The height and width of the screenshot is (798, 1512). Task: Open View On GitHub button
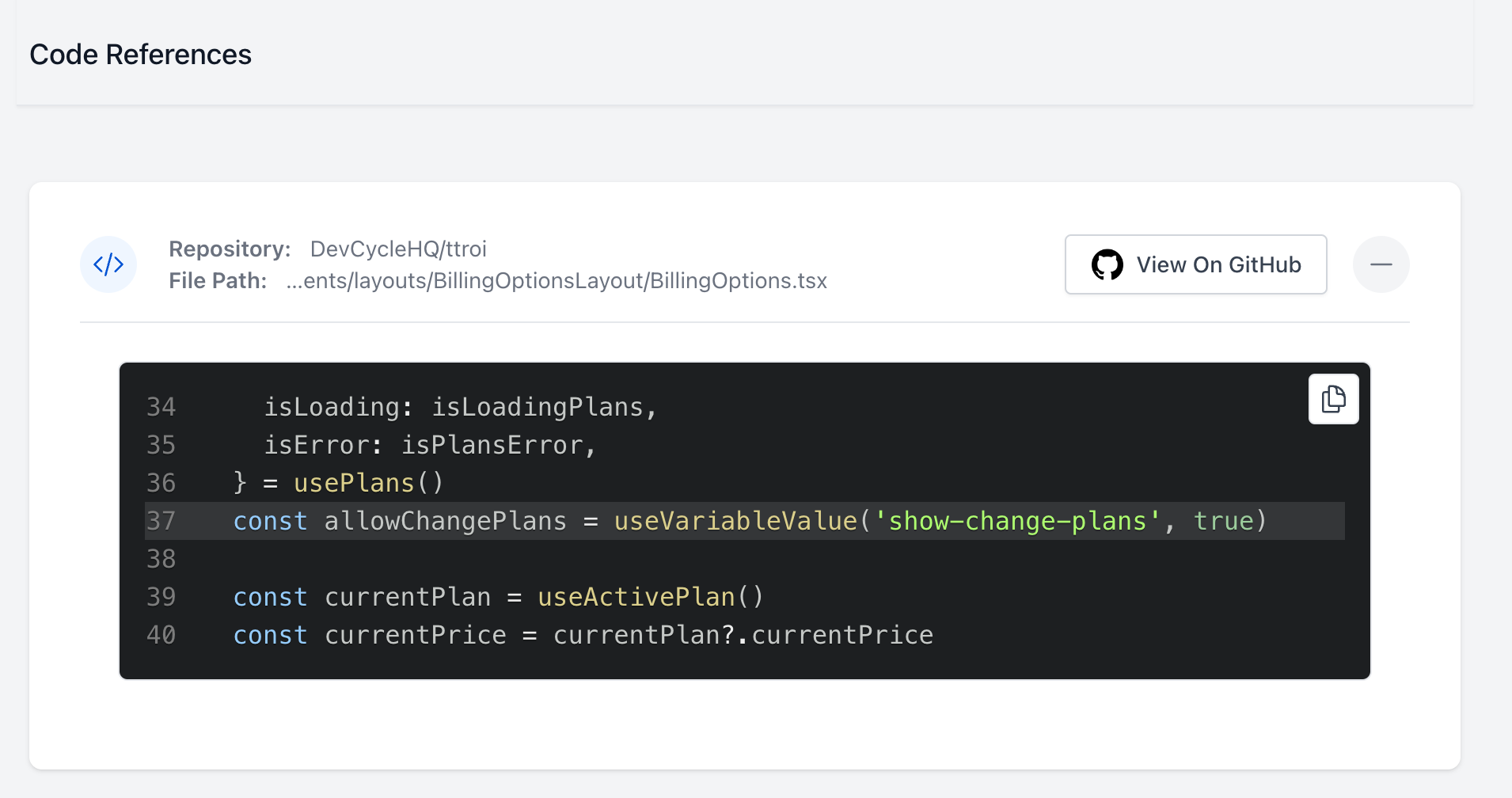1195,264
